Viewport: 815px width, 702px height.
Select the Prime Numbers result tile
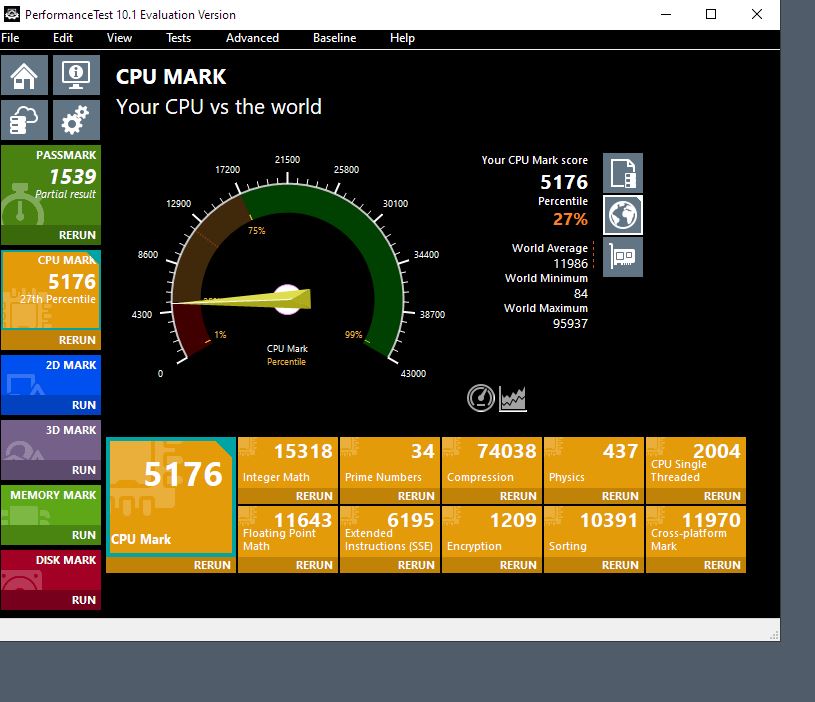click(x=390, y=462)
